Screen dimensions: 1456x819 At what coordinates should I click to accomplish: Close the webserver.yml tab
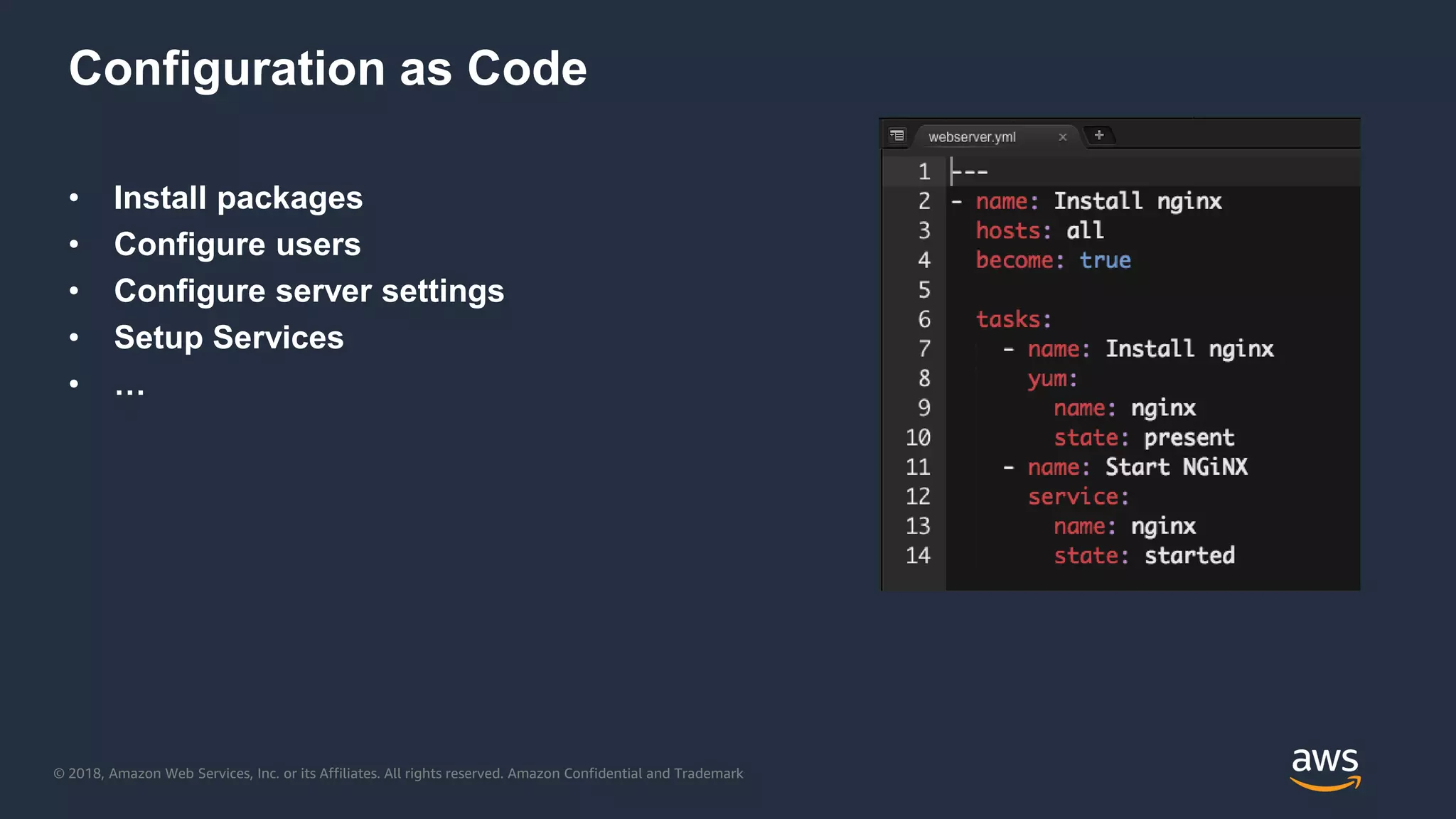point(1062,137)
